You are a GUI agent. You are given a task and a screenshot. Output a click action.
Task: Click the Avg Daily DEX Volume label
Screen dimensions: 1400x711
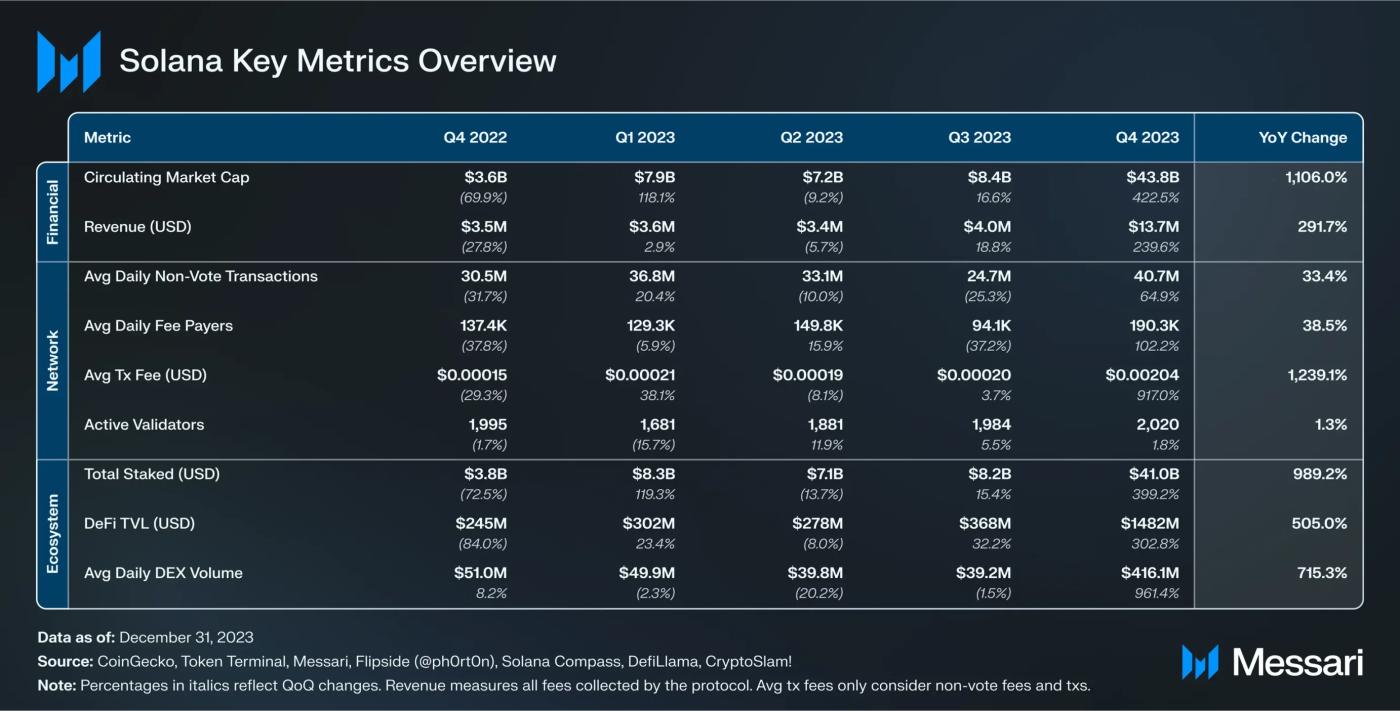(x=163, y=573)
